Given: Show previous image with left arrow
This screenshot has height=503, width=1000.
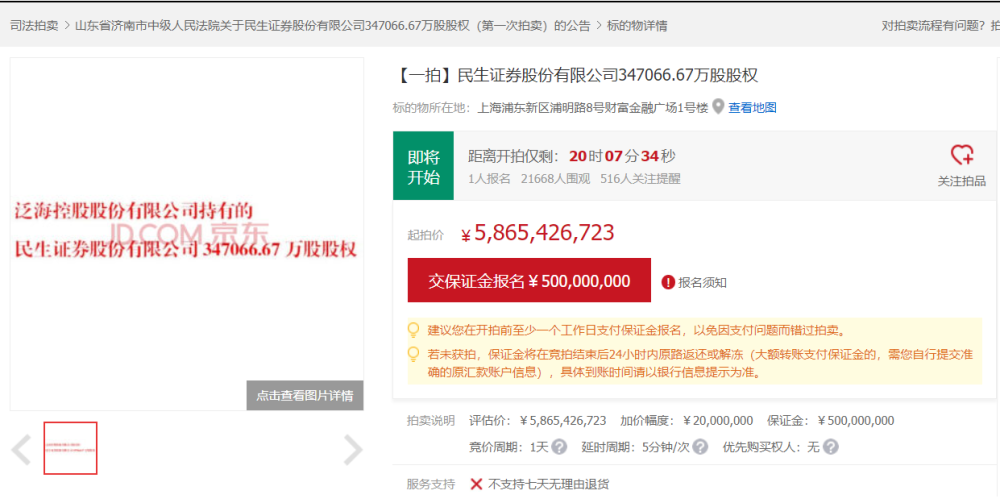Looking at the screenshot, I should tap(21, 449).
